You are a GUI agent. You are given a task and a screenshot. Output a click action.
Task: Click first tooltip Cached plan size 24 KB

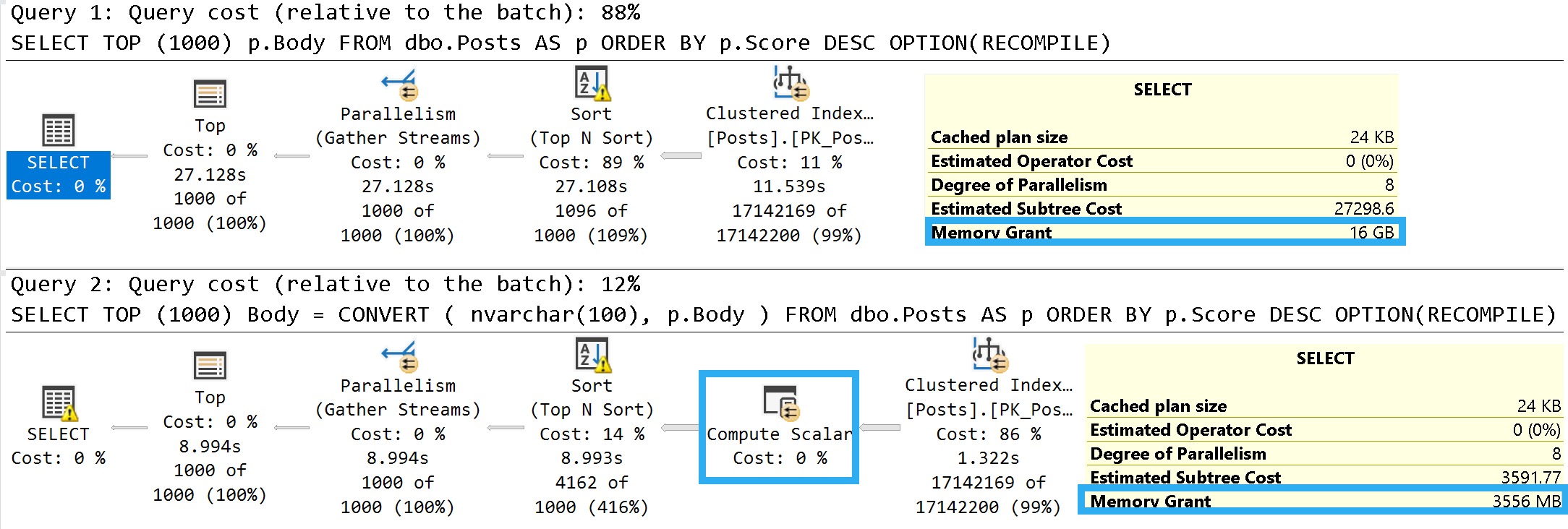click(x=1163, y=137)
